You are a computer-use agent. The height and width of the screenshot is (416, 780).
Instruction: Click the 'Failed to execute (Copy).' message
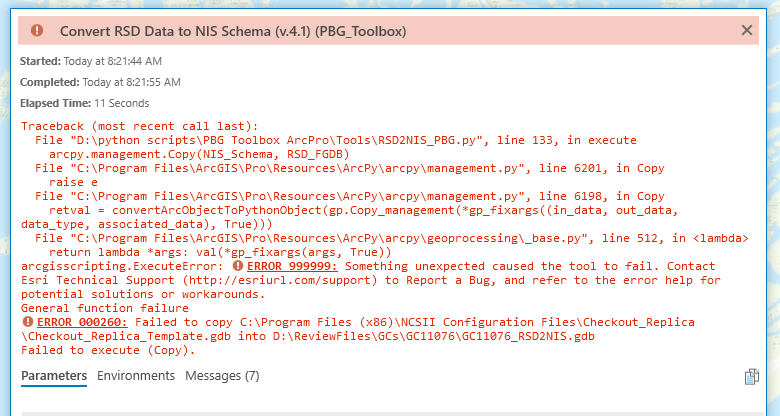[107, 351]
